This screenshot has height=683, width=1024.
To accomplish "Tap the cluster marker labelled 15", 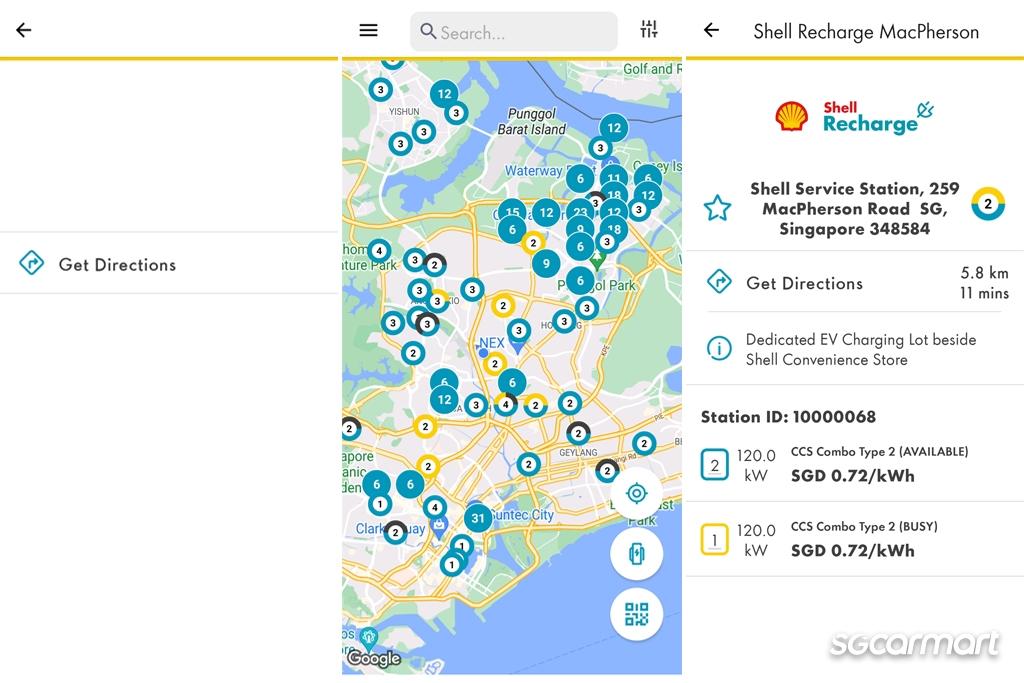I will tap(512, 212).
